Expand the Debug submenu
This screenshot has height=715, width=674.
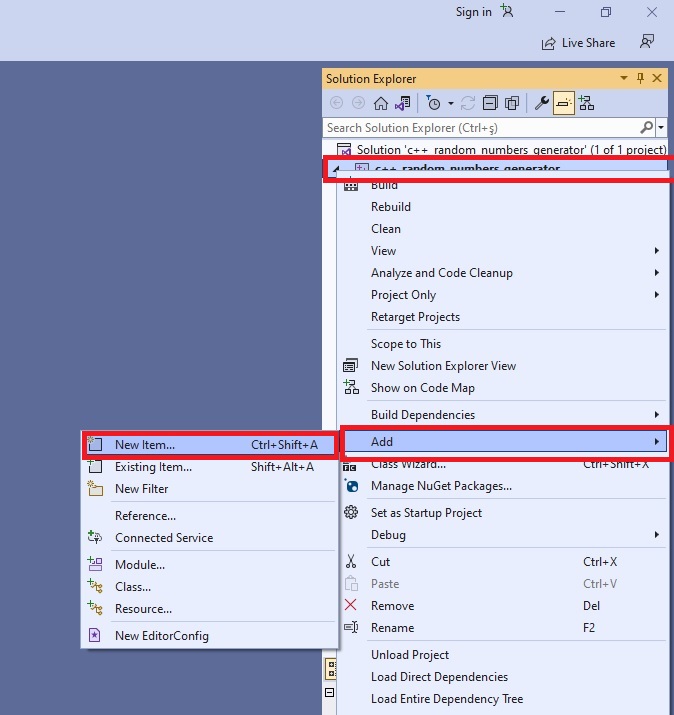click(505, 535)
